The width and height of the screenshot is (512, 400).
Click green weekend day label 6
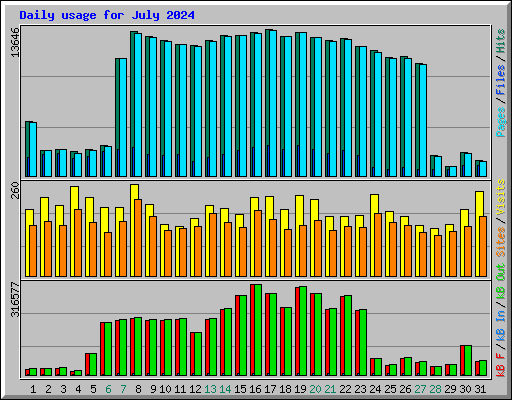[x=108, y=389]
